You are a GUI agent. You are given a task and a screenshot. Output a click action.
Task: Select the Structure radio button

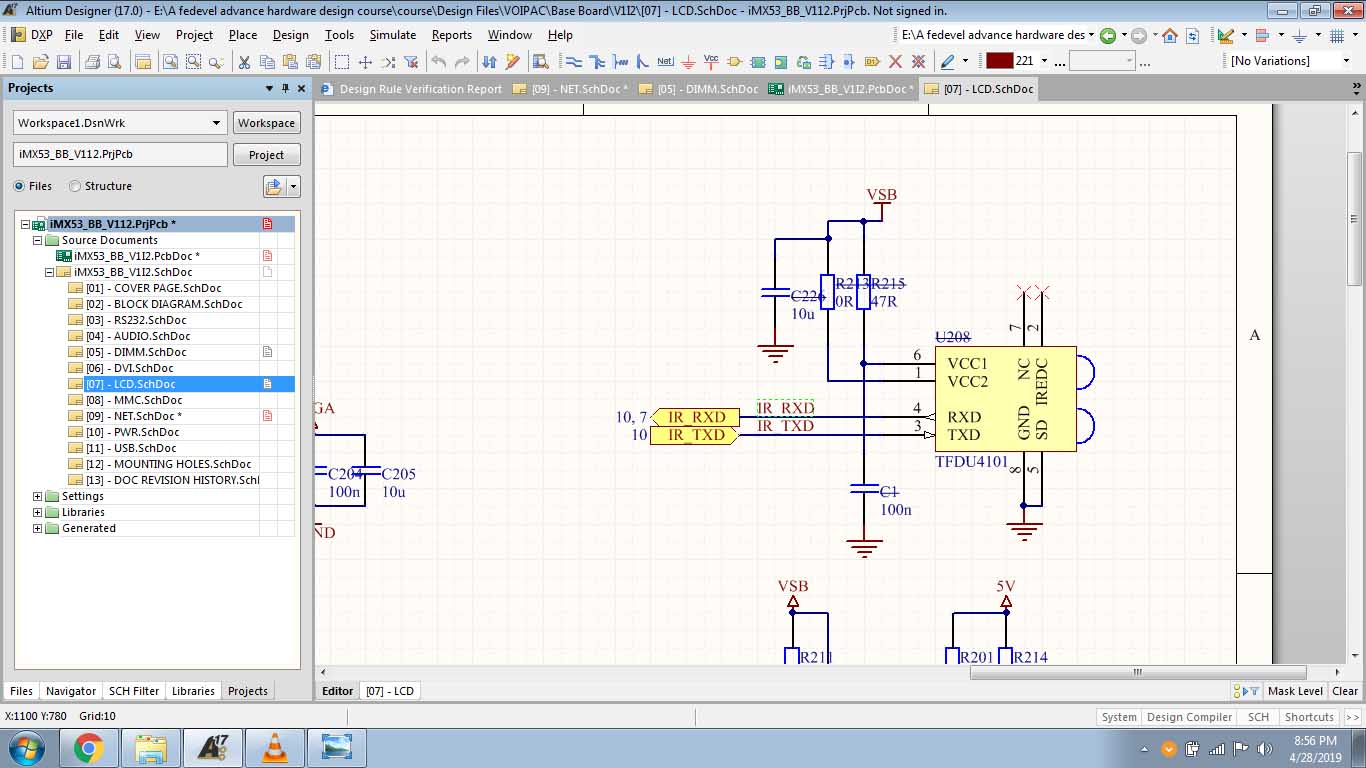click(x=75, y=186)
